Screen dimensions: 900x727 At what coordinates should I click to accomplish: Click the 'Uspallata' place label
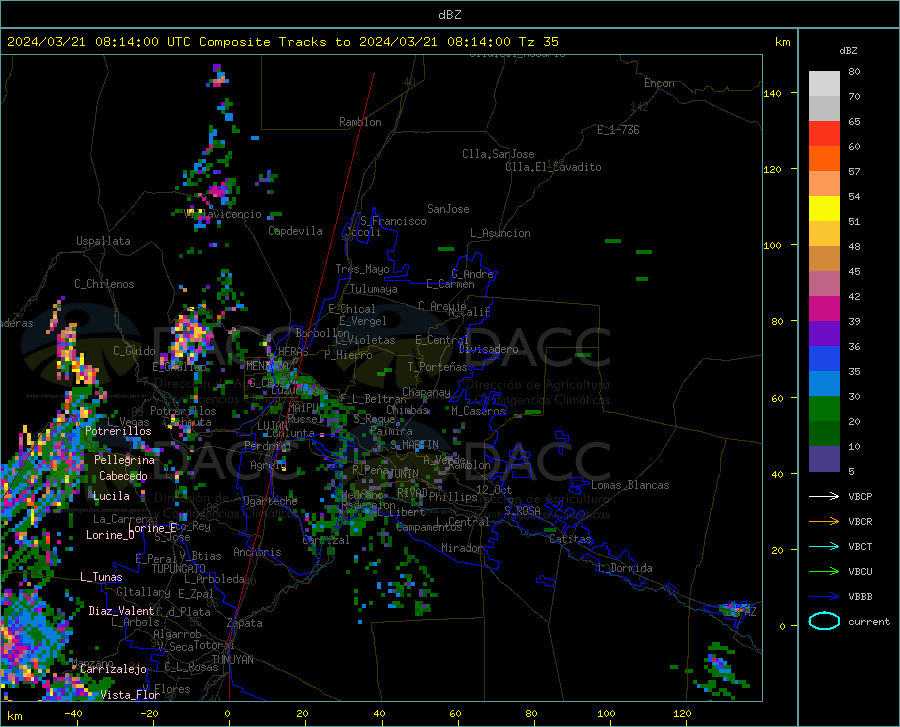click(103, 241)
